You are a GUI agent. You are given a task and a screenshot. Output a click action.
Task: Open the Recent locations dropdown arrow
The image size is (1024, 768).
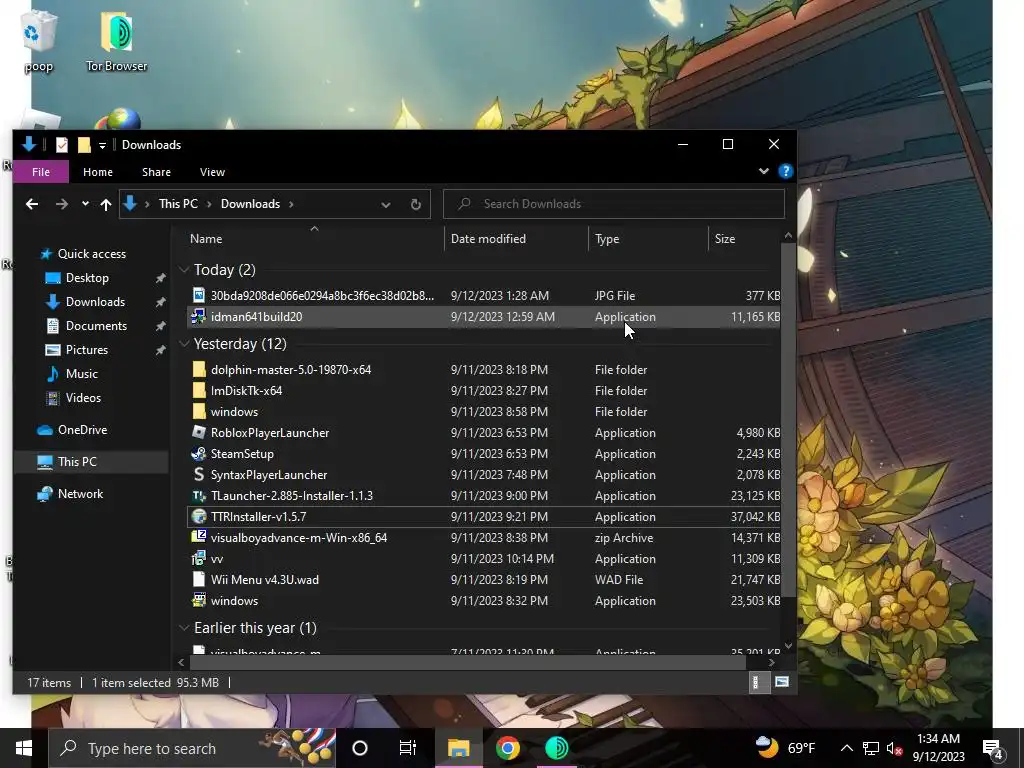[85, 204]
